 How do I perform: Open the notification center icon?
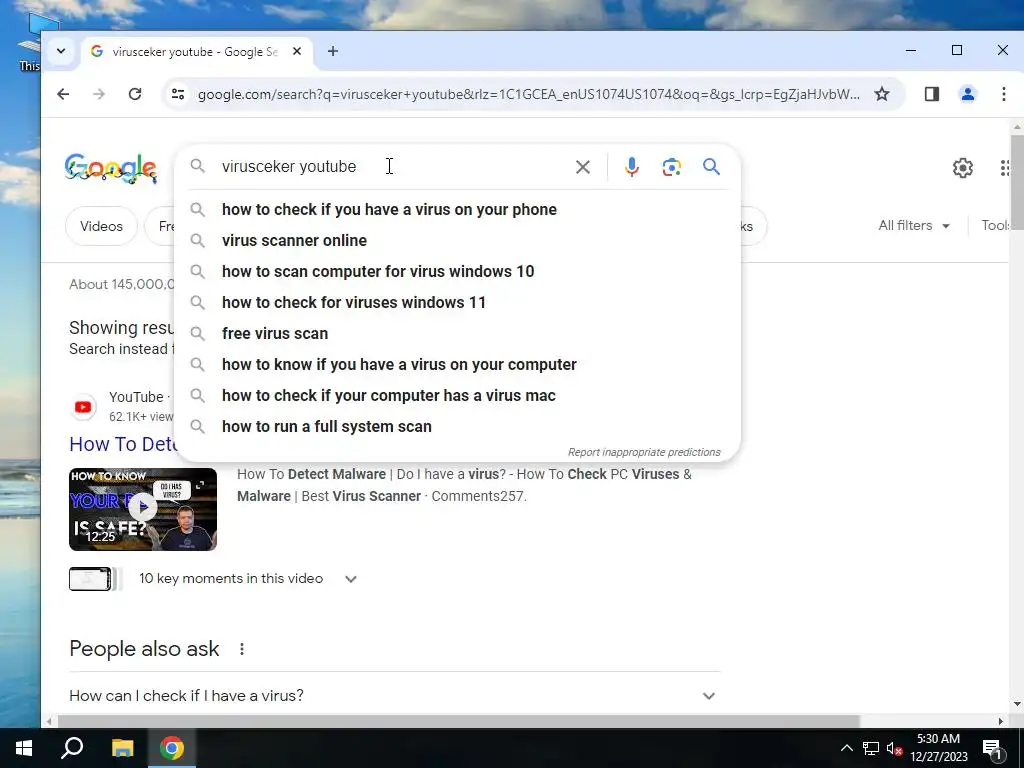[x=992, y=748]
